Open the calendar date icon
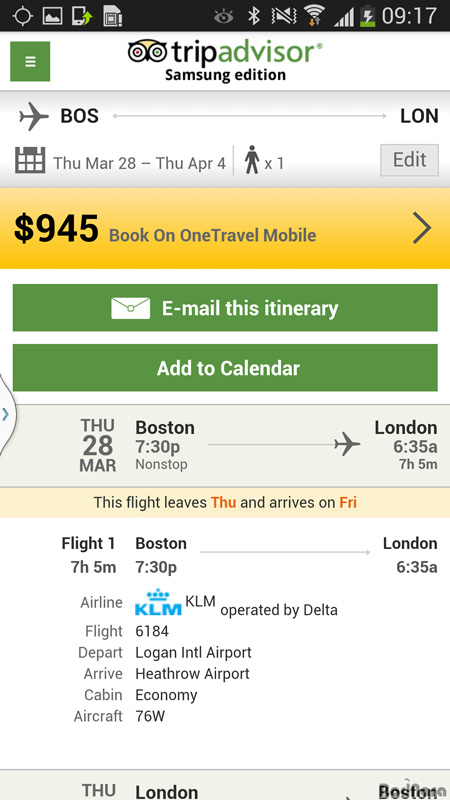The image size is (450, 800). (30, 160)
